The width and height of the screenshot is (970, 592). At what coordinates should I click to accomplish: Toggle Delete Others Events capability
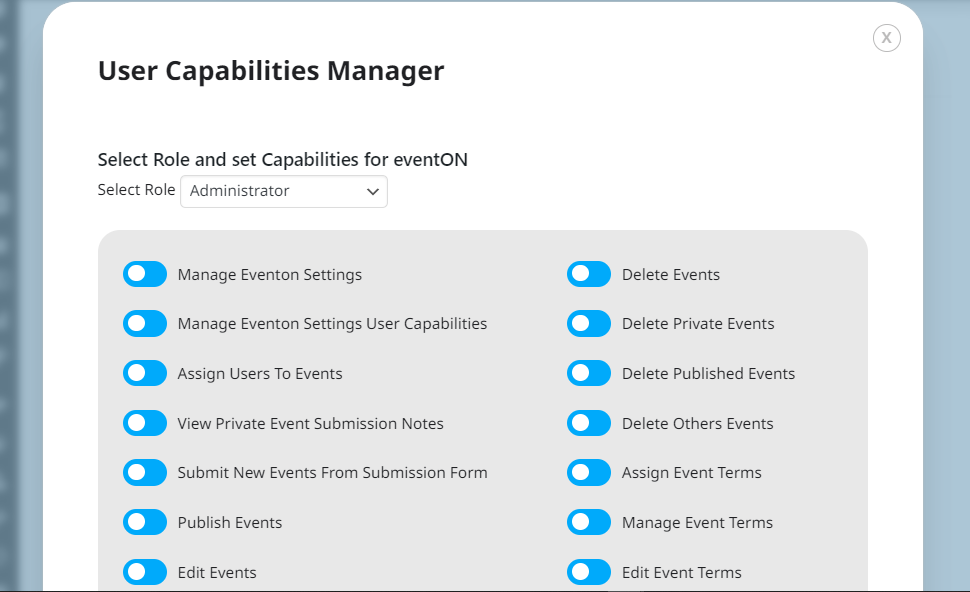coord(589,423)
